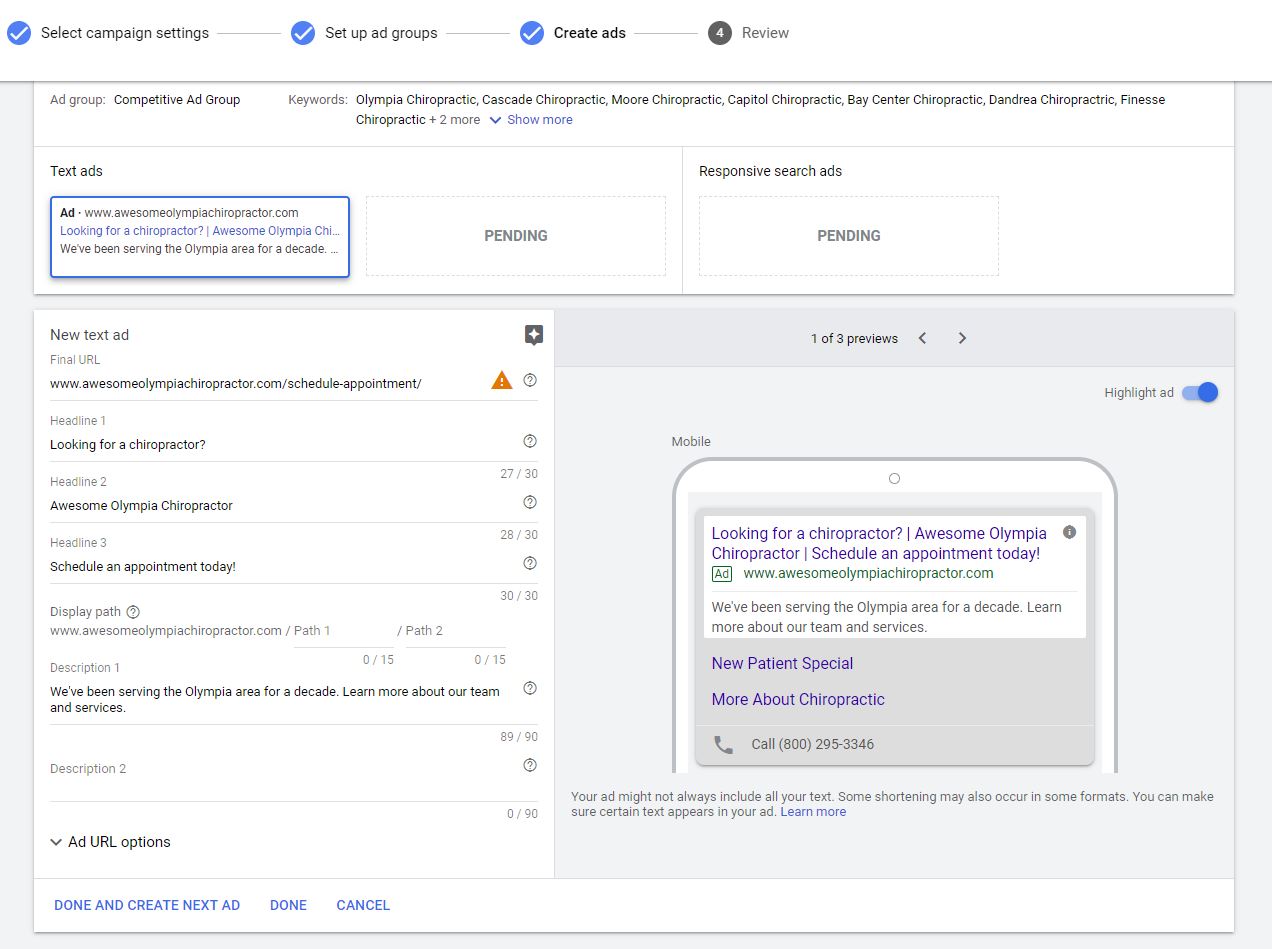Viewport: 1272px width, 949px height.
Task: Open the help icon for Headline 3
Action: (x=530, y=563)
